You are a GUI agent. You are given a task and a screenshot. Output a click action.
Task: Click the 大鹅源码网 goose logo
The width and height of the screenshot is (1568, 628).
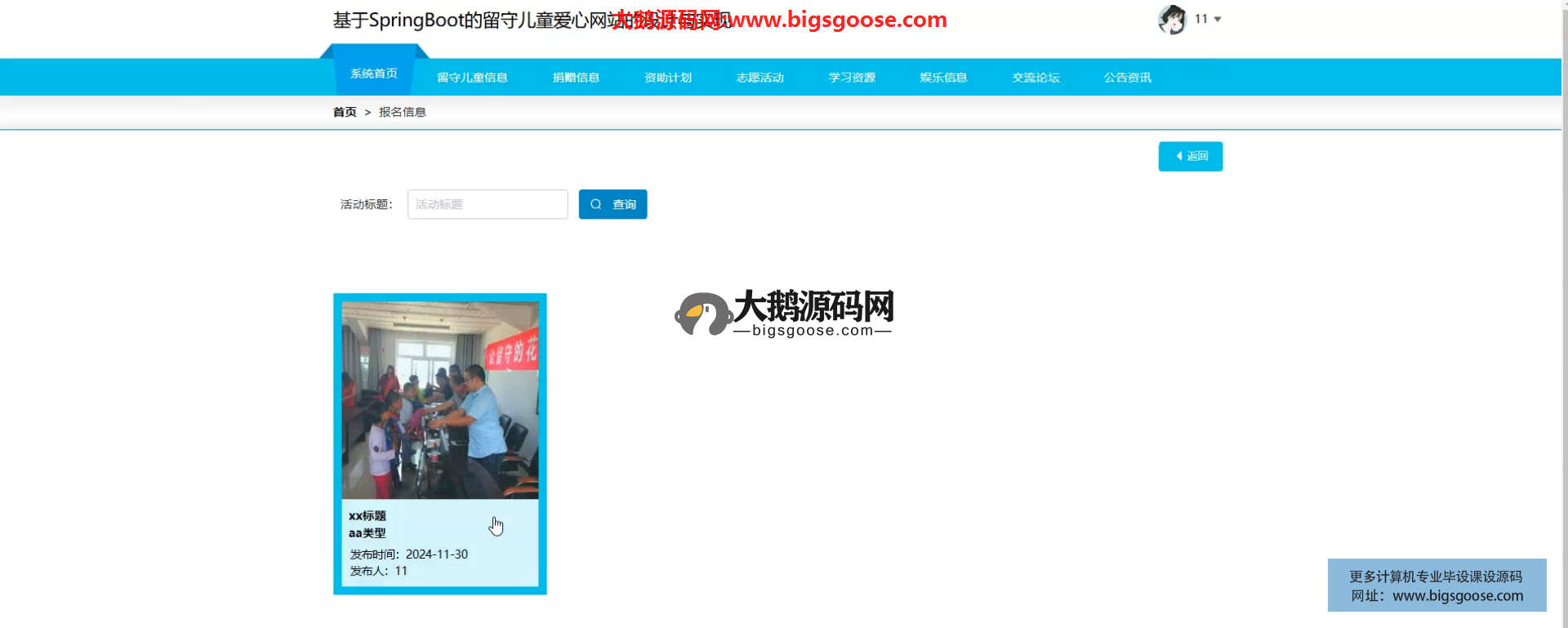pos(702,314)
